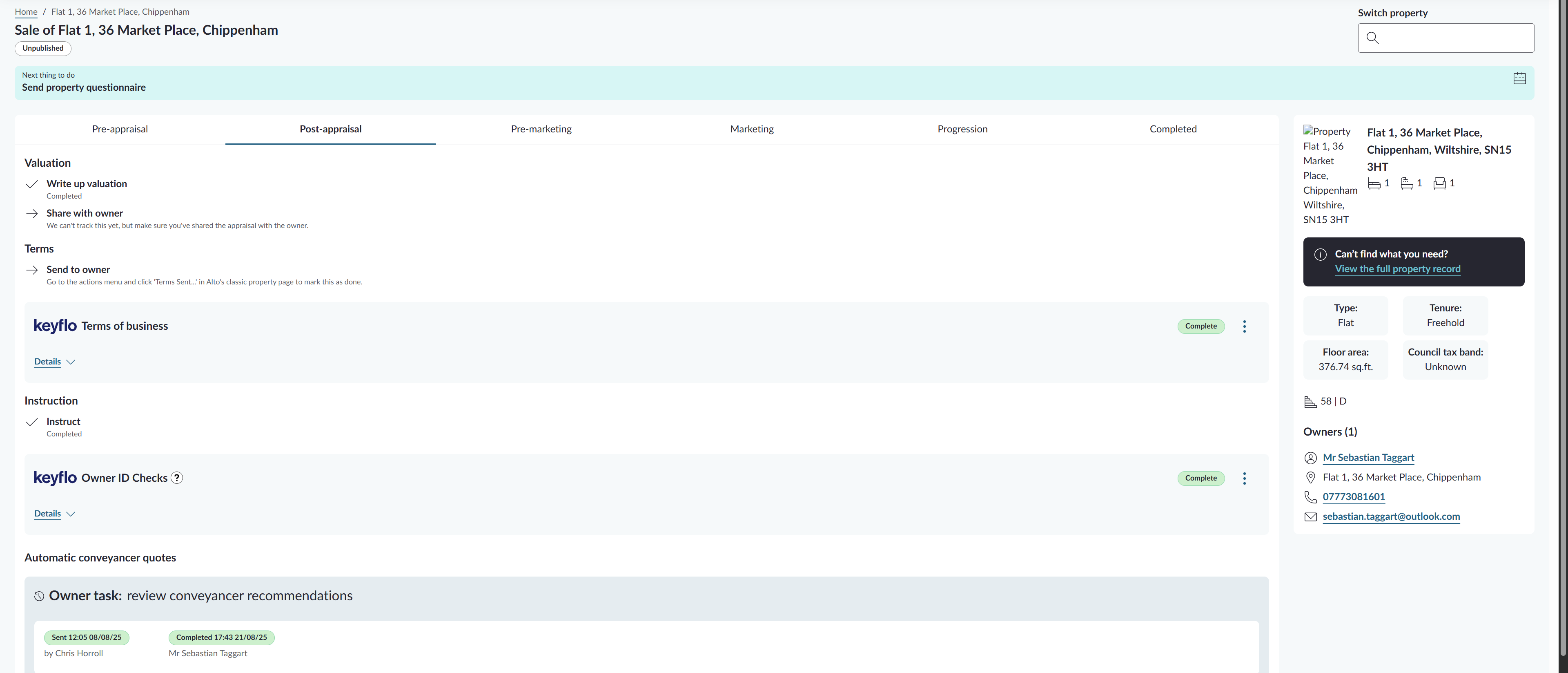1568x673 pixels.
Task: Click the checkmark beside Instruct
Action: tap(32, 422)
